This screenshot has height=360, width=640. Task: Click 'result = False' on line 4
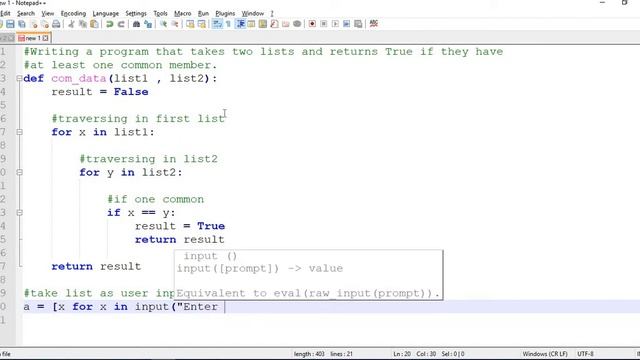pyautogui.click(x=100, y=92)
